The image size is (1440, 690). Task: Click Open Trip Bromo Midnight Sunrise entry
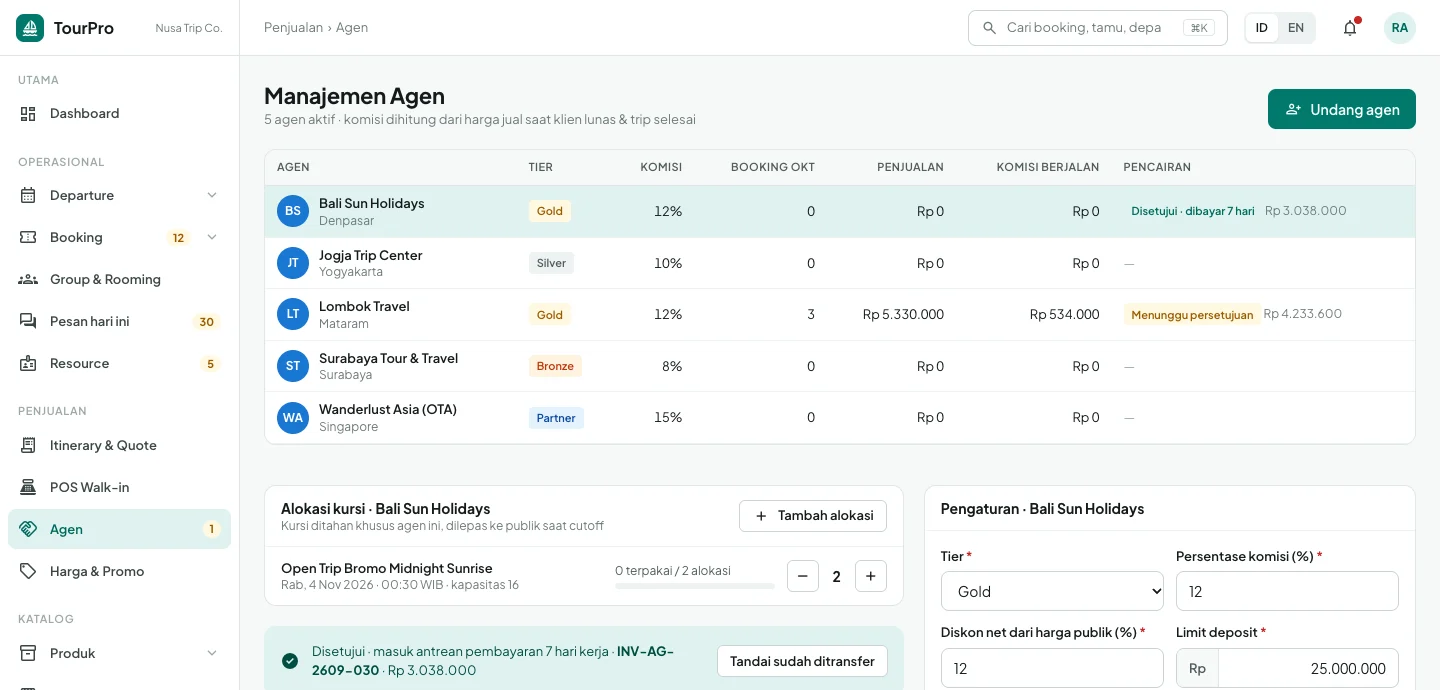387,568
